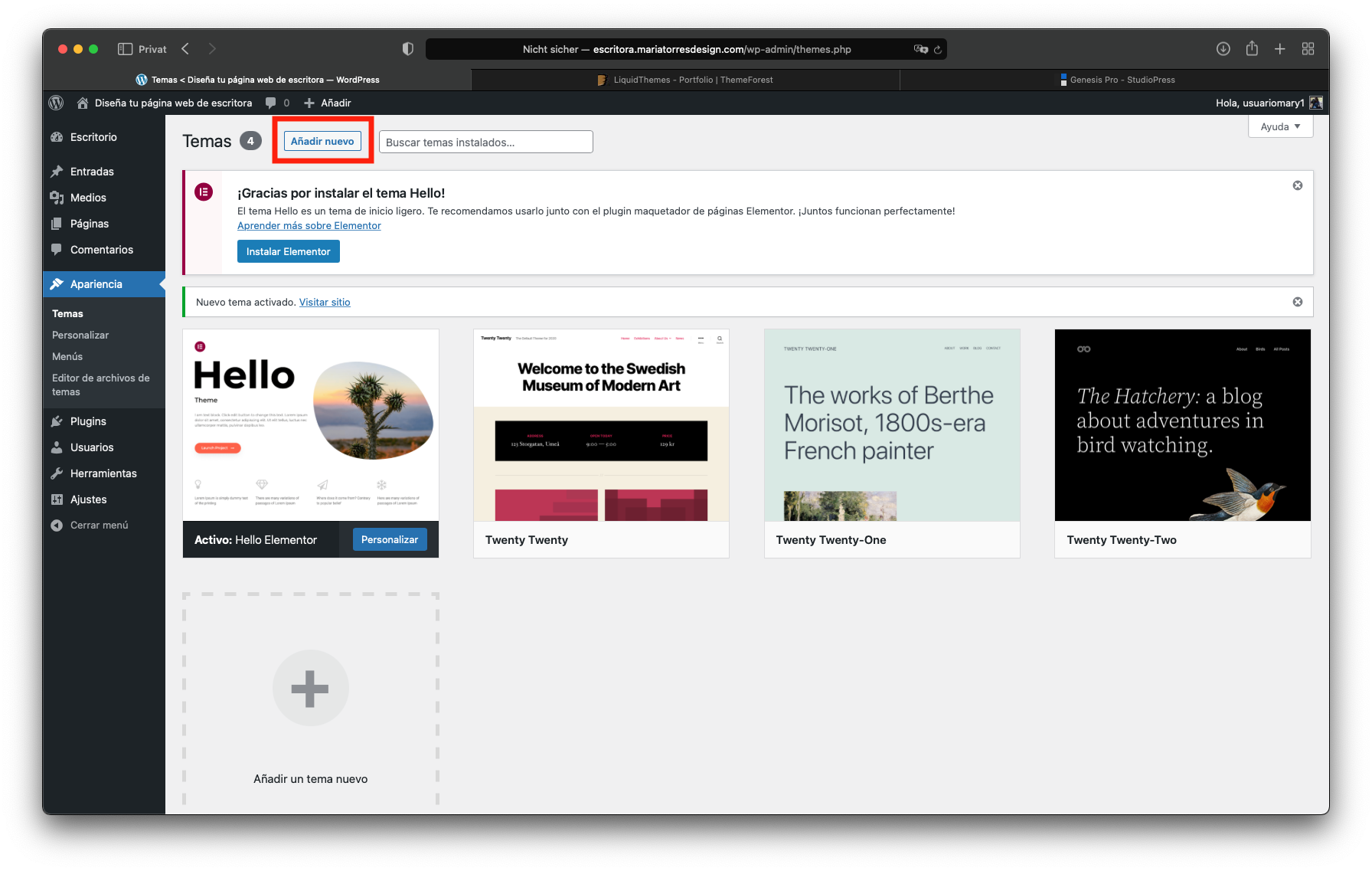Open Editor de archivos de temas

tap(101, 385)
